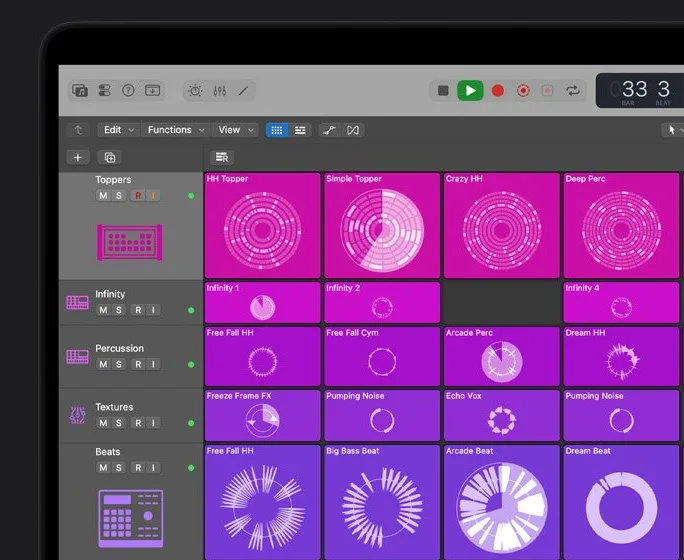Open the Mixer faders icon
Image resolution: width=684 pixels, height=560 pixels.
(x=219, y=91)
